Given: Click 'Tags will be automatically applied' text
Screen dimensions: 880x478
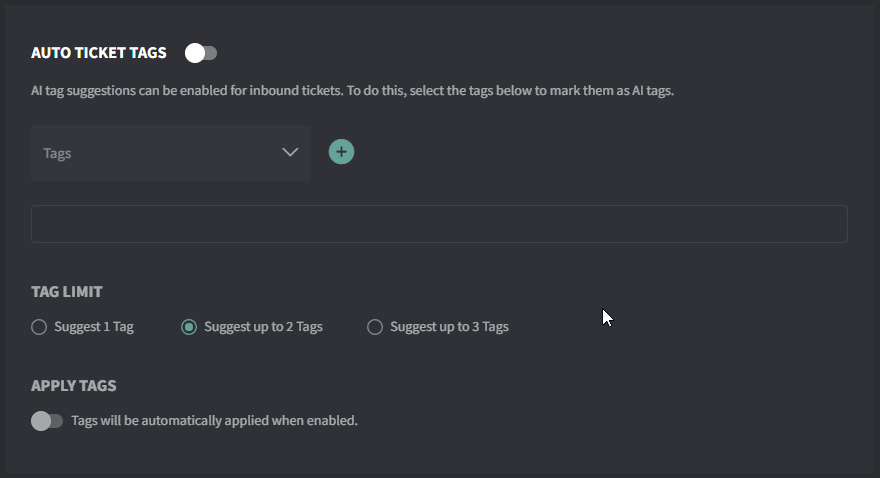Looking at the screenshot, I should click(x=214, y=421).
